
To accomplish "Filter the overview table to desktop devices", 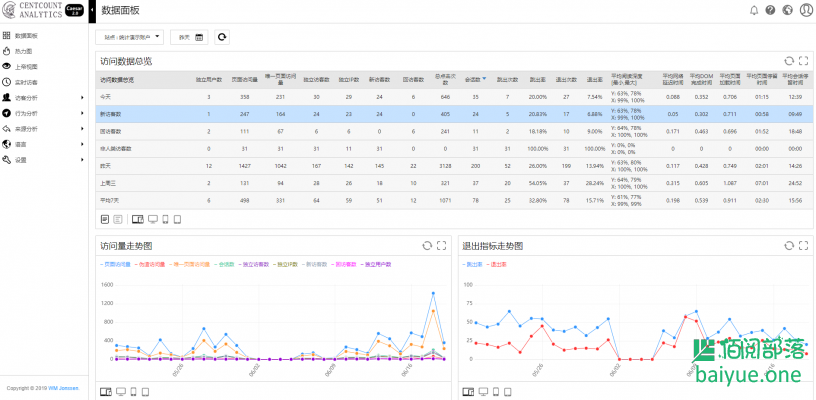I will tap(153, 220).
